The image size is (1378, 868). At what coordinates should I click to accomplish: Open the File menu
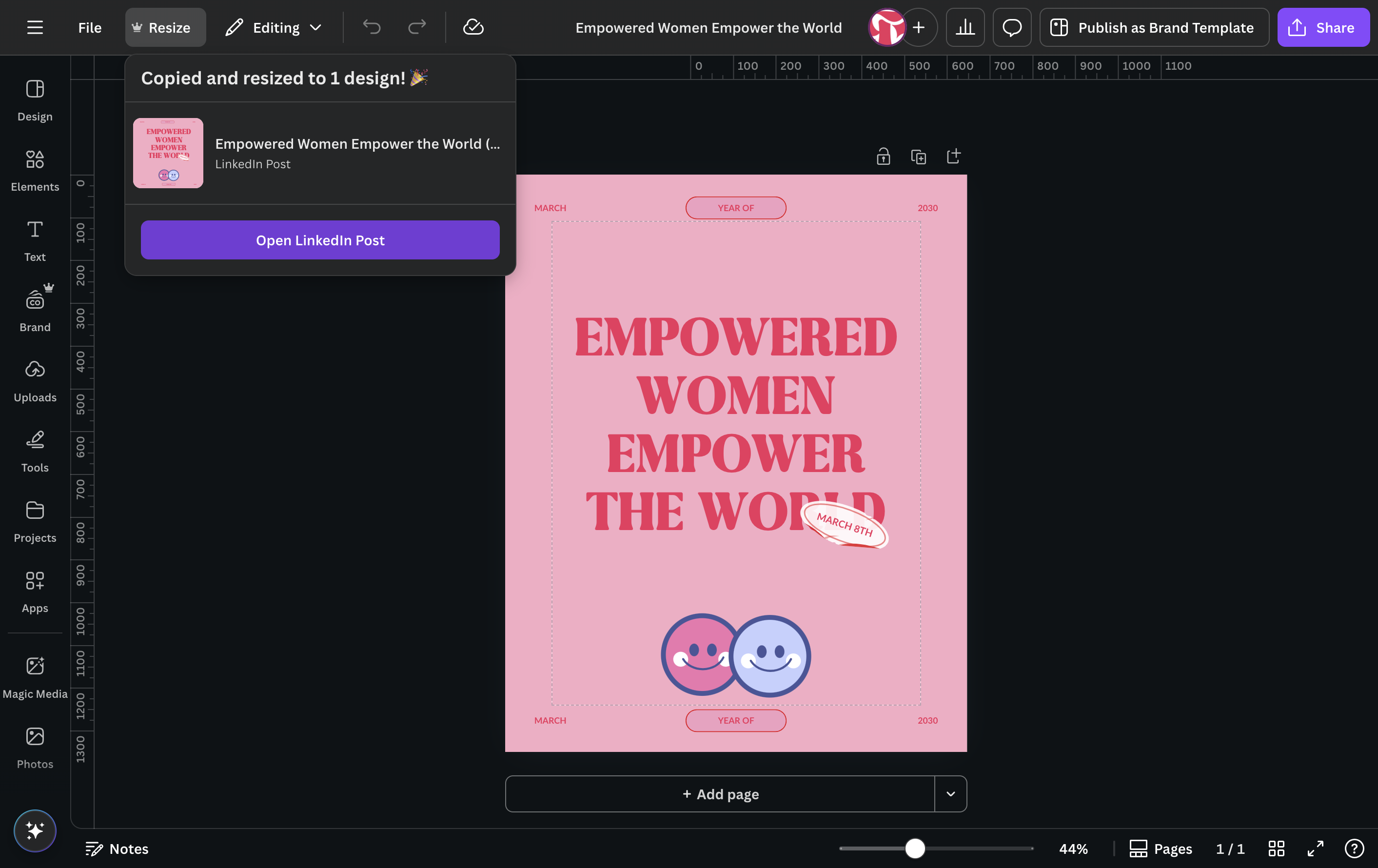pyautogui.click(x=90, y=27)
